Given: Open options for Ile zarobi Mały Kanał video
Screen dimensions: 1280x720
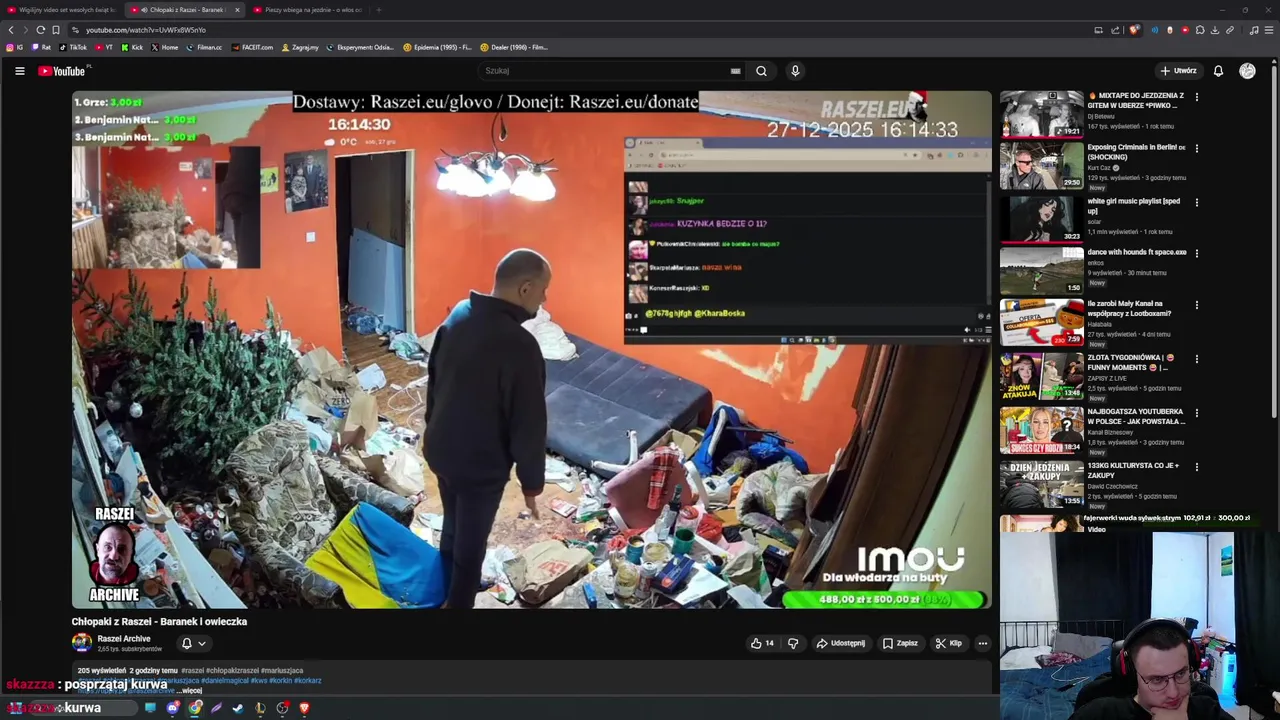Looking at the screenshot, I should 1197,305.
